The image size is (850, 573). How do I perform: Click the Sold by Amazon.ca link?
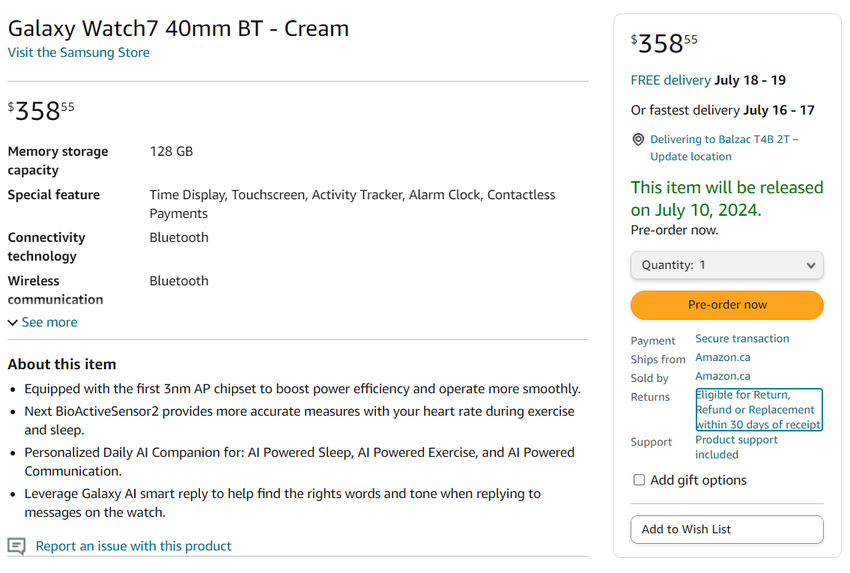(x=723, y=376)
